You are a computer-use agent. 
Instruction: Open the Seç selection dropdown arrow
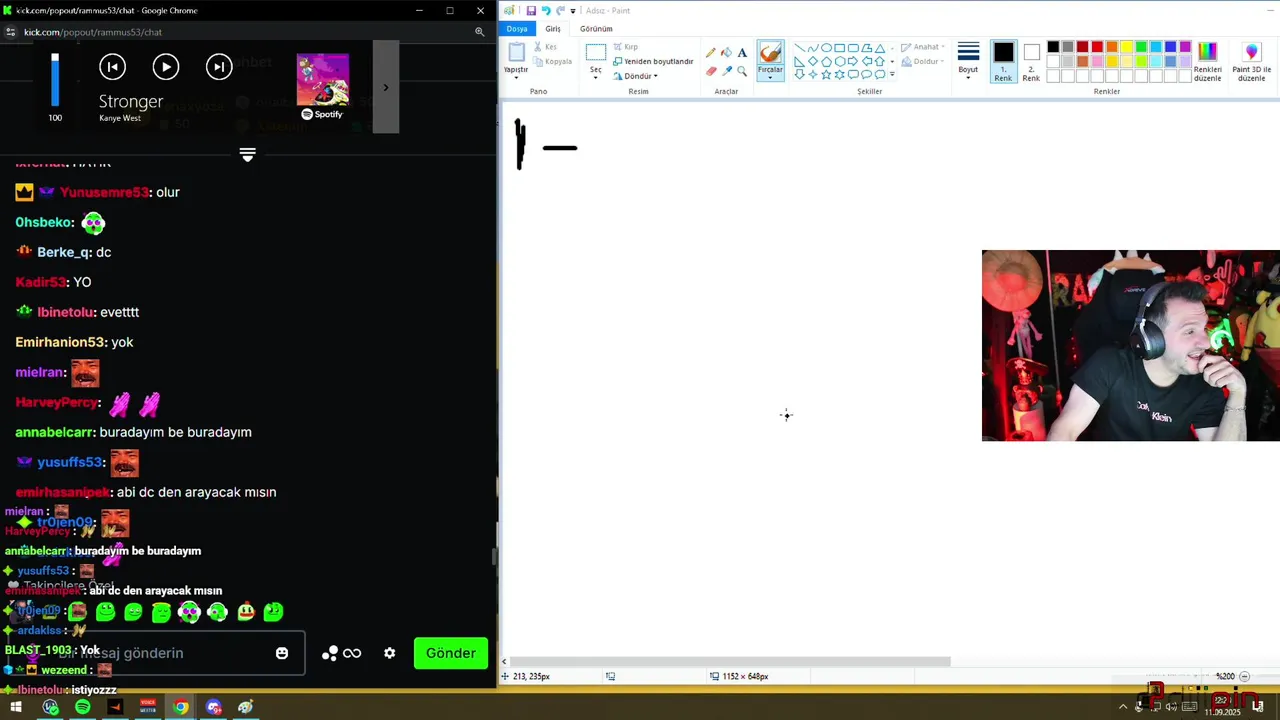point(596,76)
